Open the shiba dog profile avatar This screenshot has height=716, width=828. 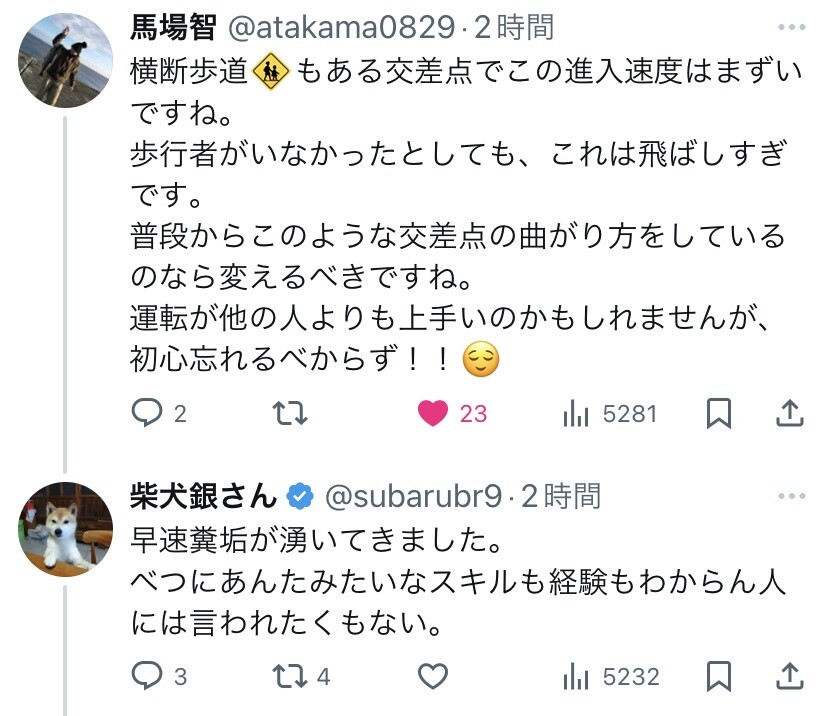click(65, 529)
